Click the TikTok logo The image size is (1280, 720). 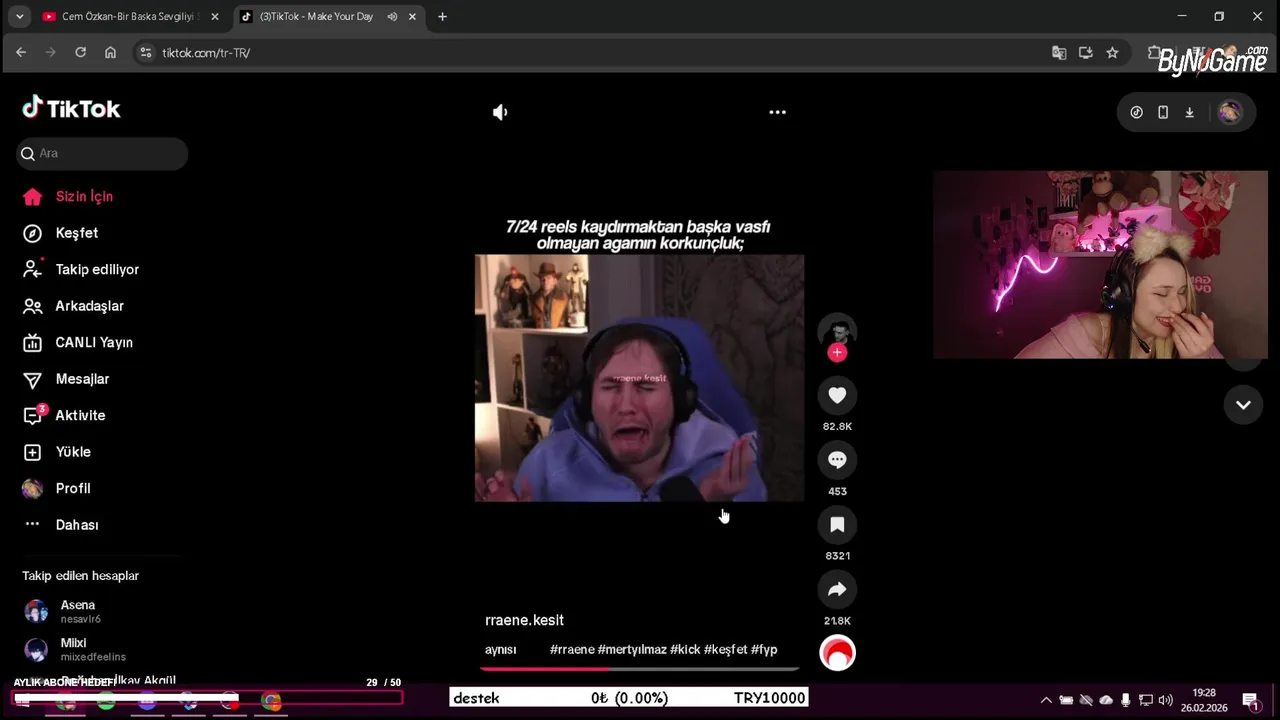tap(71, 108)
